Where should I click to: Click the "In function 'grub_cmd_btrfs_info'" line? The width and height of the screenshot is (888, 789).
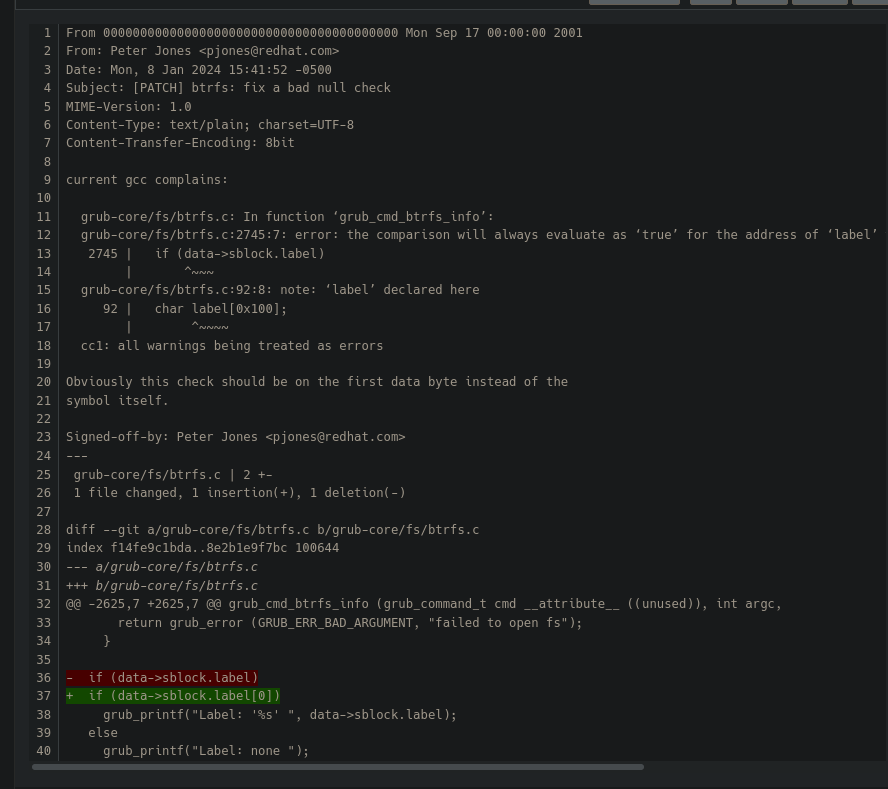[287, 217]
